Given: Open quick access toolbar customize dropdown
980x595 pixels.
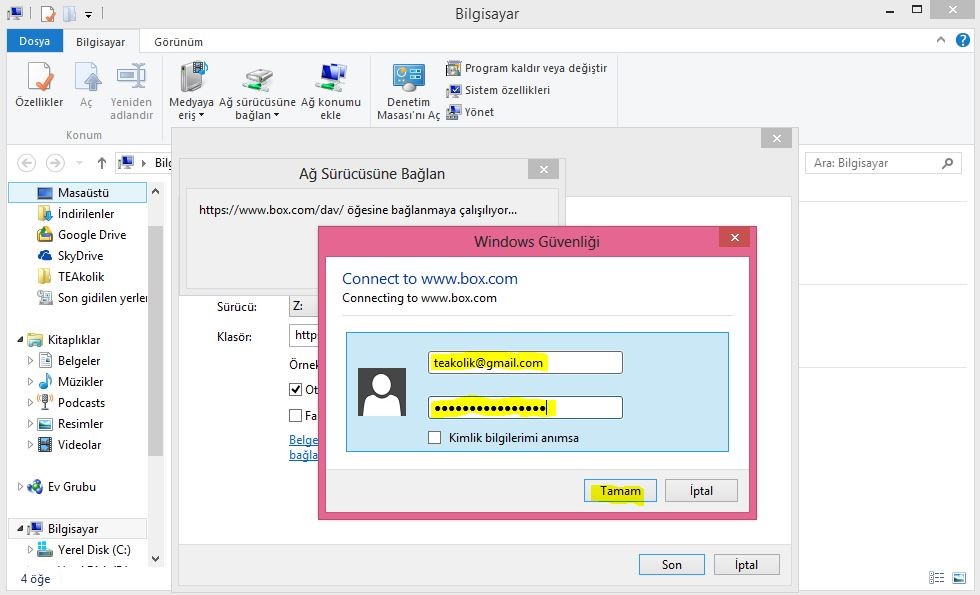Looking at the screenshot, I should click(x=89, y=14).
